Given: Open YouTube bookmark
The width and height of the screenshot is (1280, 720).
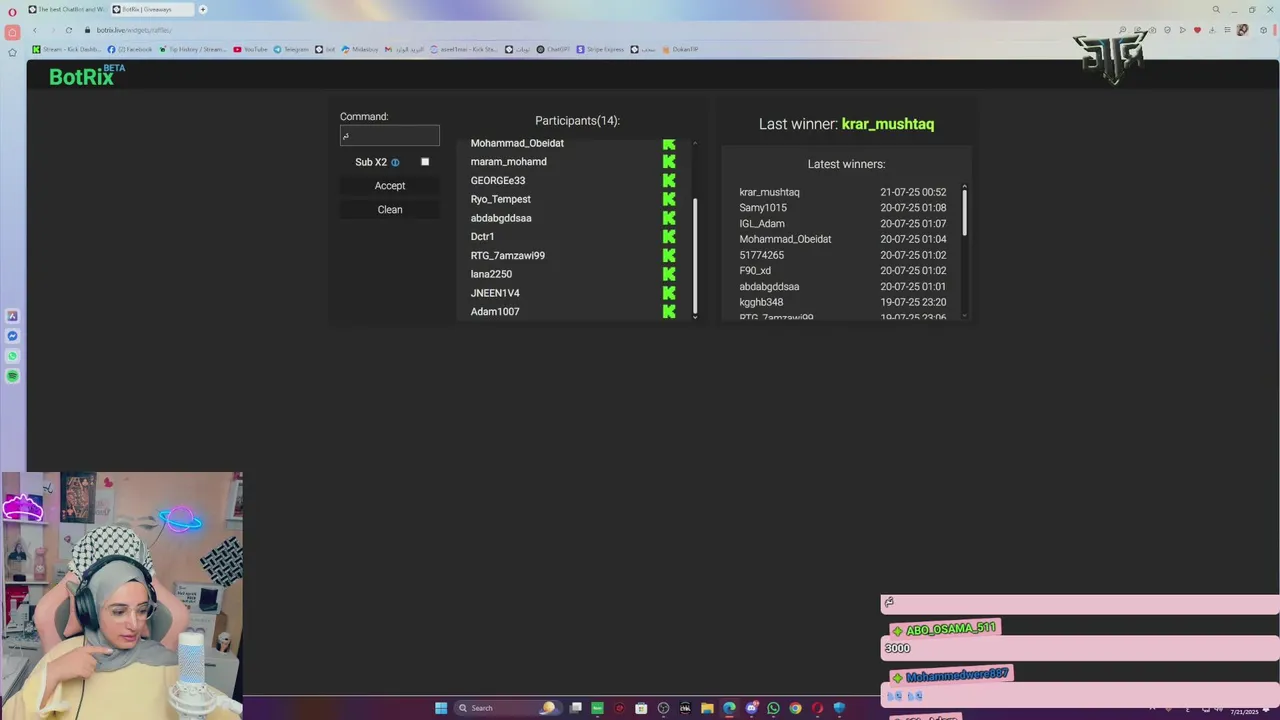Looking at the screenshot, I should (x=251, y=49).
